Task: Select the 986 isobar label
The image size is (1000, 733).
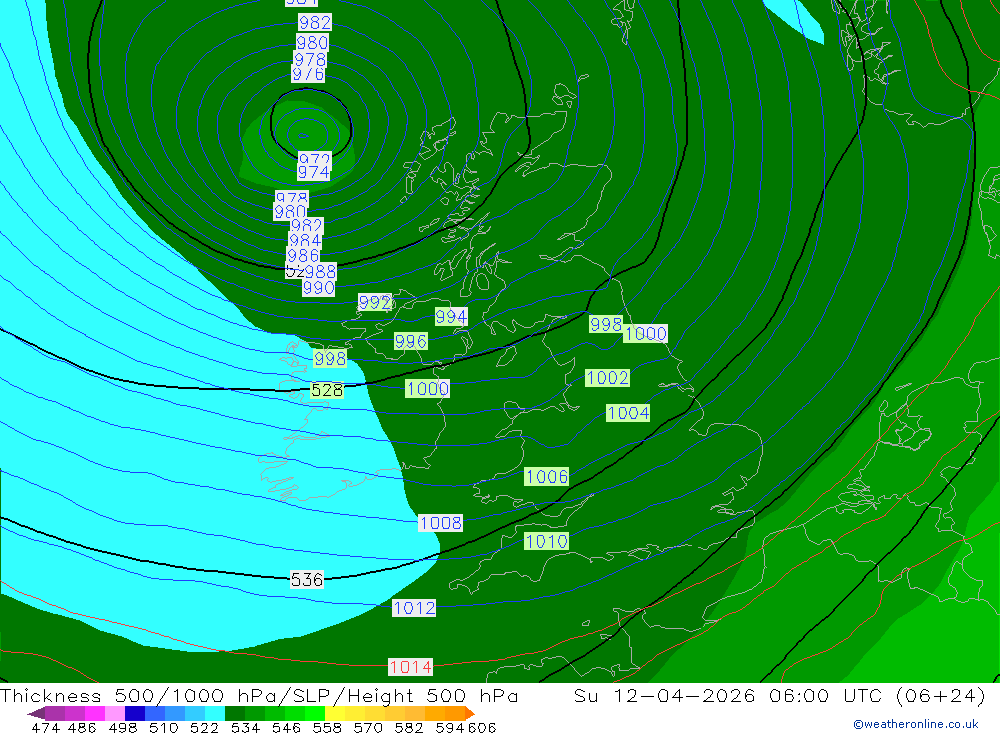Action: [x=303, y=256]
